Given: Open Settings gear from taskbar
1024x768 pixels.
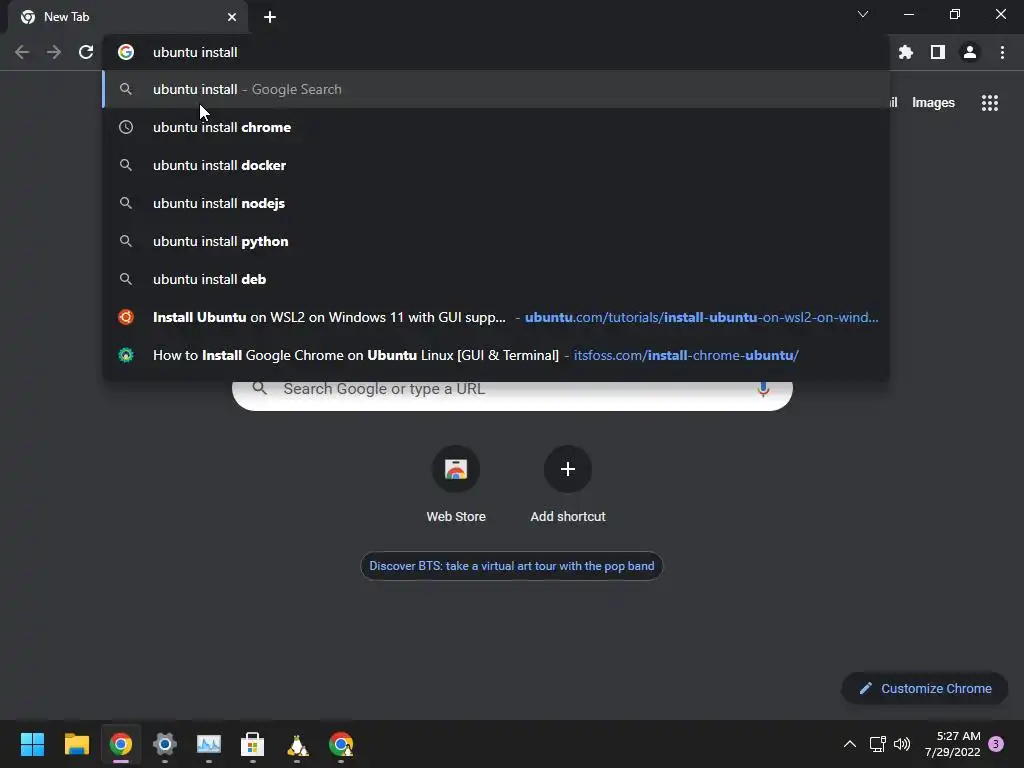Looking at the screenshot, I should coord(165,744).
